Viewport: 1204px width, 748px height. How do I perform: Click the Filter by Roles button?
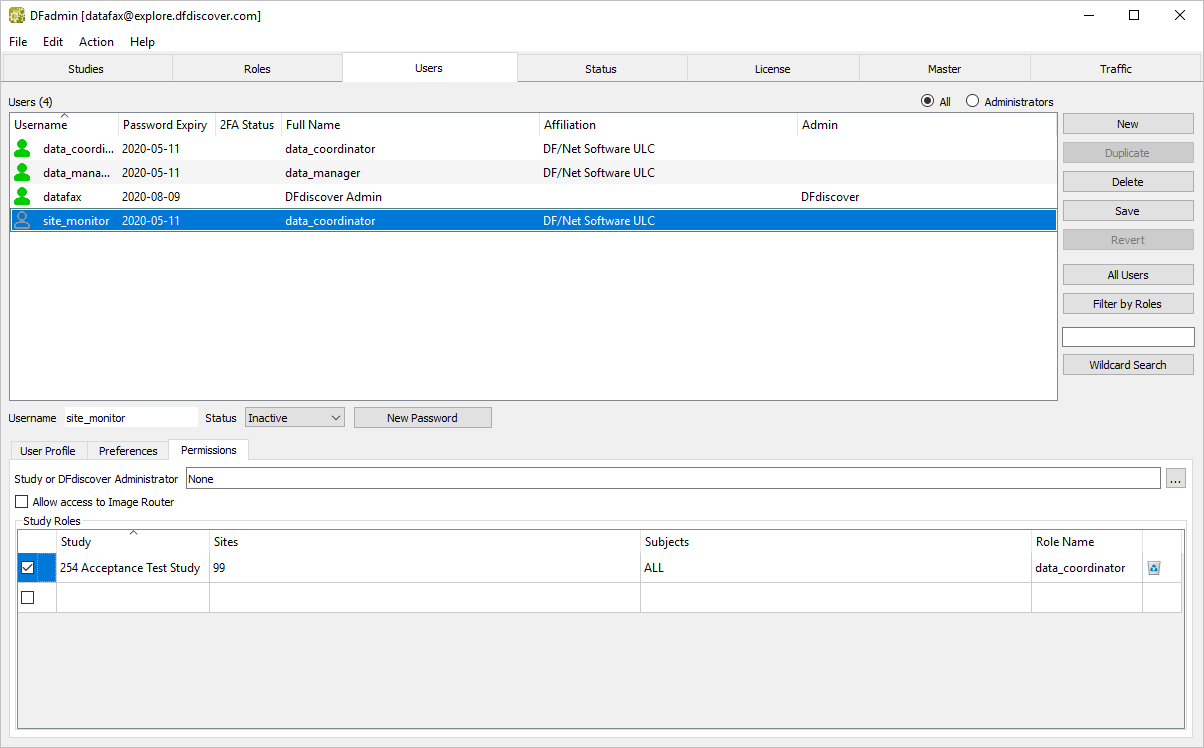tap(1127, 304)
